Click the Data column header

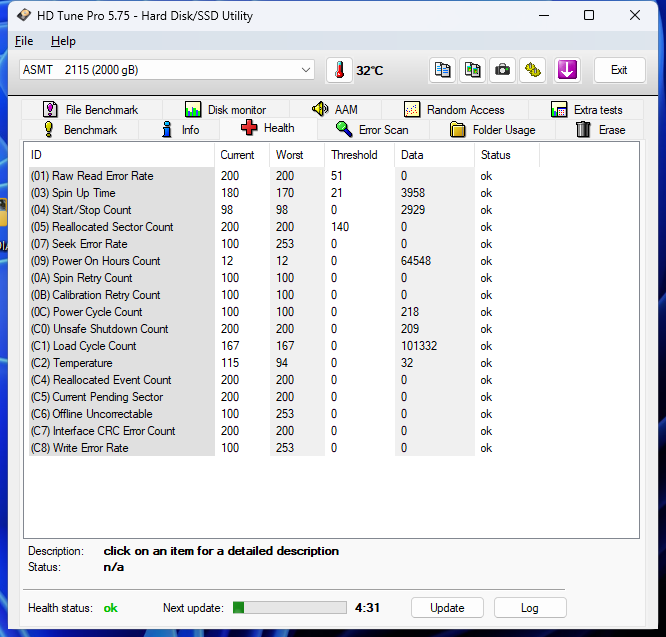(435, 155)
